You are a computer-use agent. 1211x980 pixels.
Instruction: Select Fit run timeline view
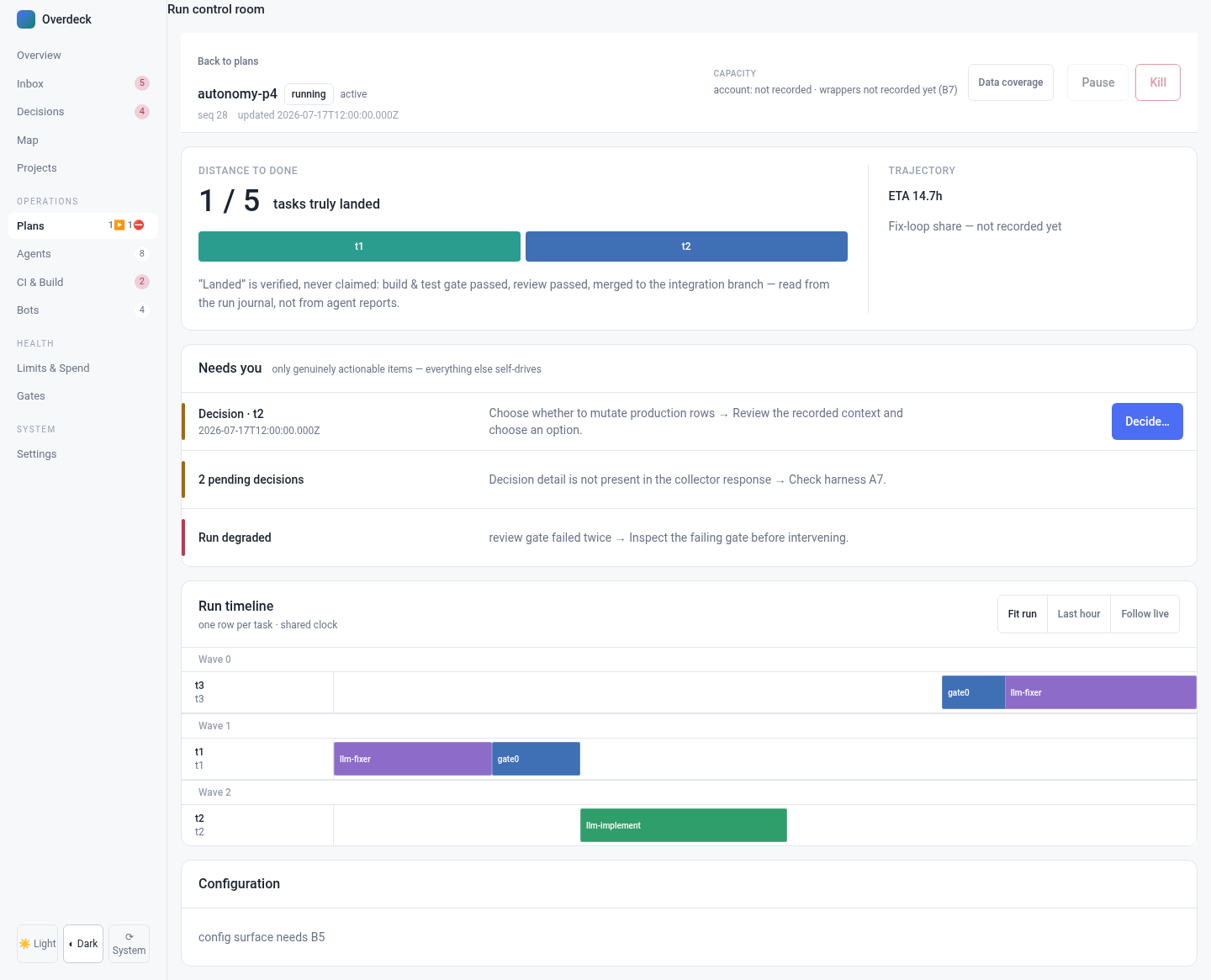point(1023,614)
